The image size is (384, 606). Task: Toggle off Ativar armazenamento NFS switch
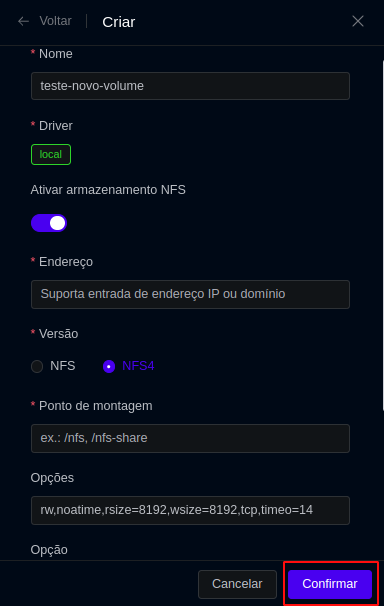point(49,223)
